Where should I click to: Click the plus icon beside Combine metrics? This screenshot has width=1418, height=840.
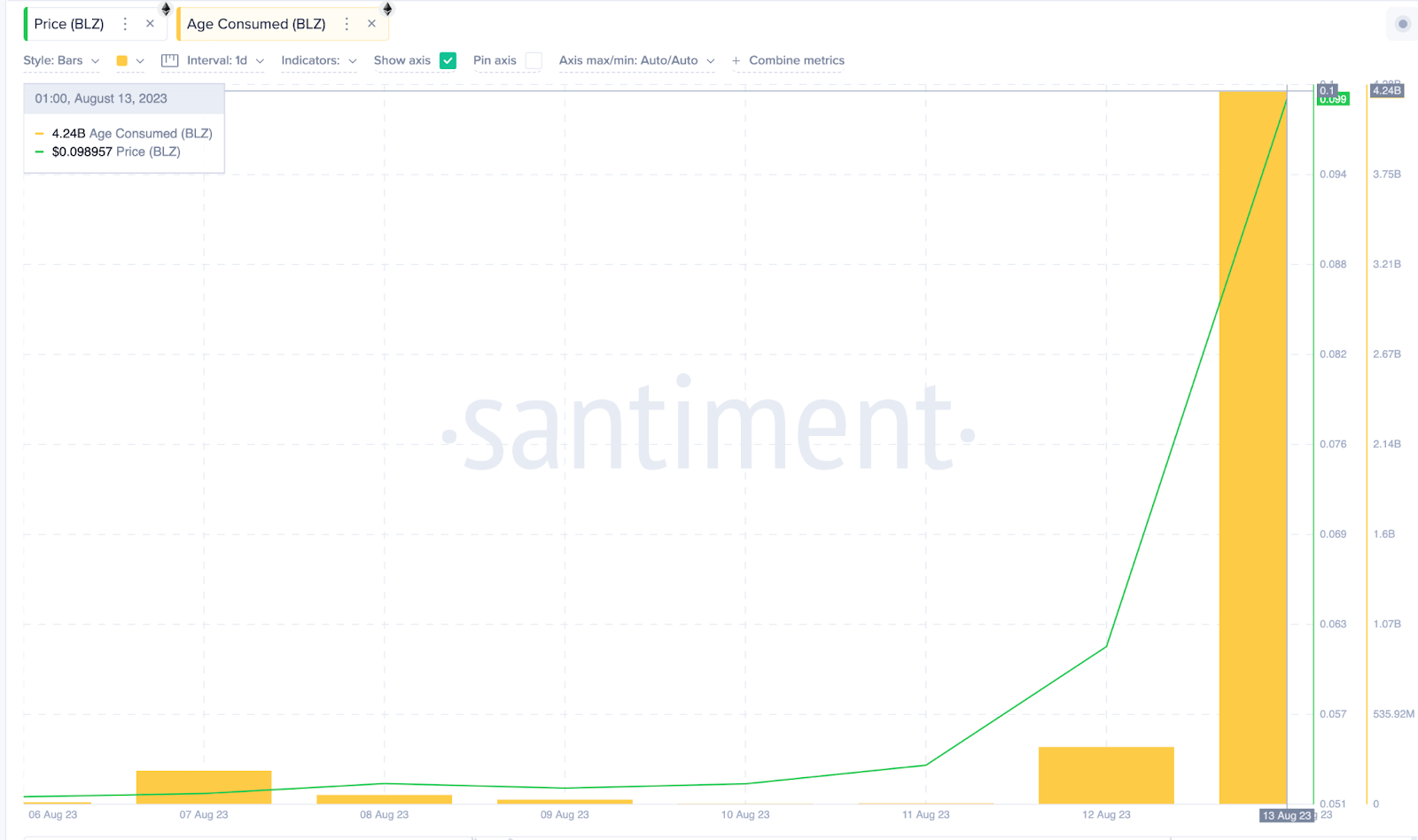[736, 60]
